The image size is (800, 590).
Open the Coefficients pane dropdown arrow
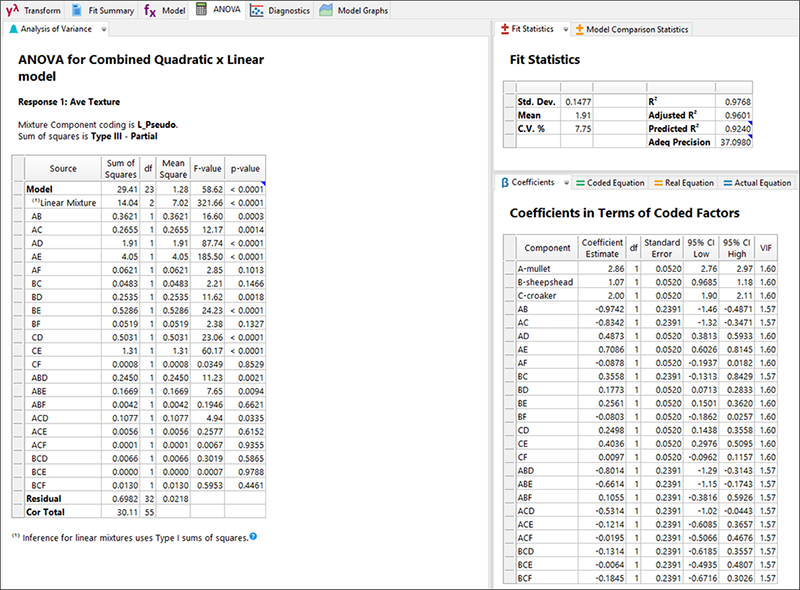coord(564,183)
